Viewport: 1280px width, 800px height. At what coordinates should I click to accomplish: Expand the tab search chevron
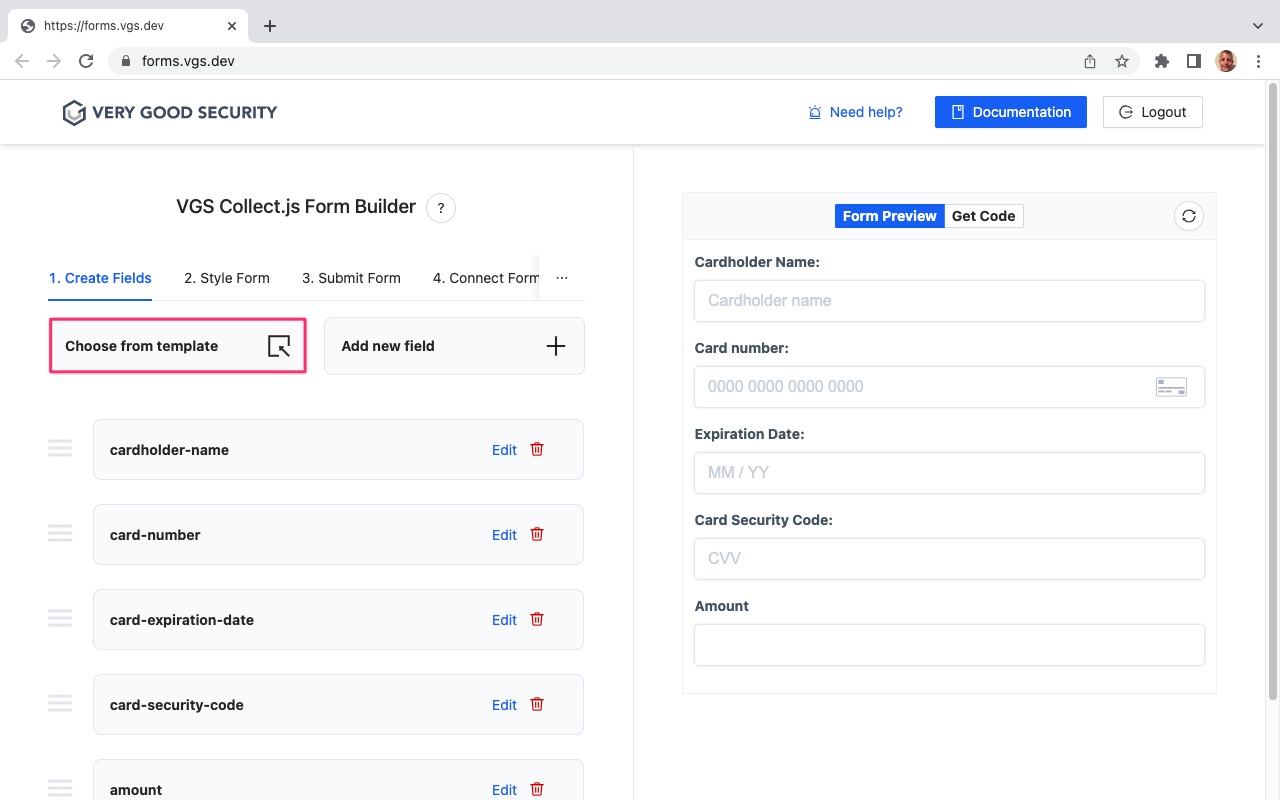[1258, 26]
